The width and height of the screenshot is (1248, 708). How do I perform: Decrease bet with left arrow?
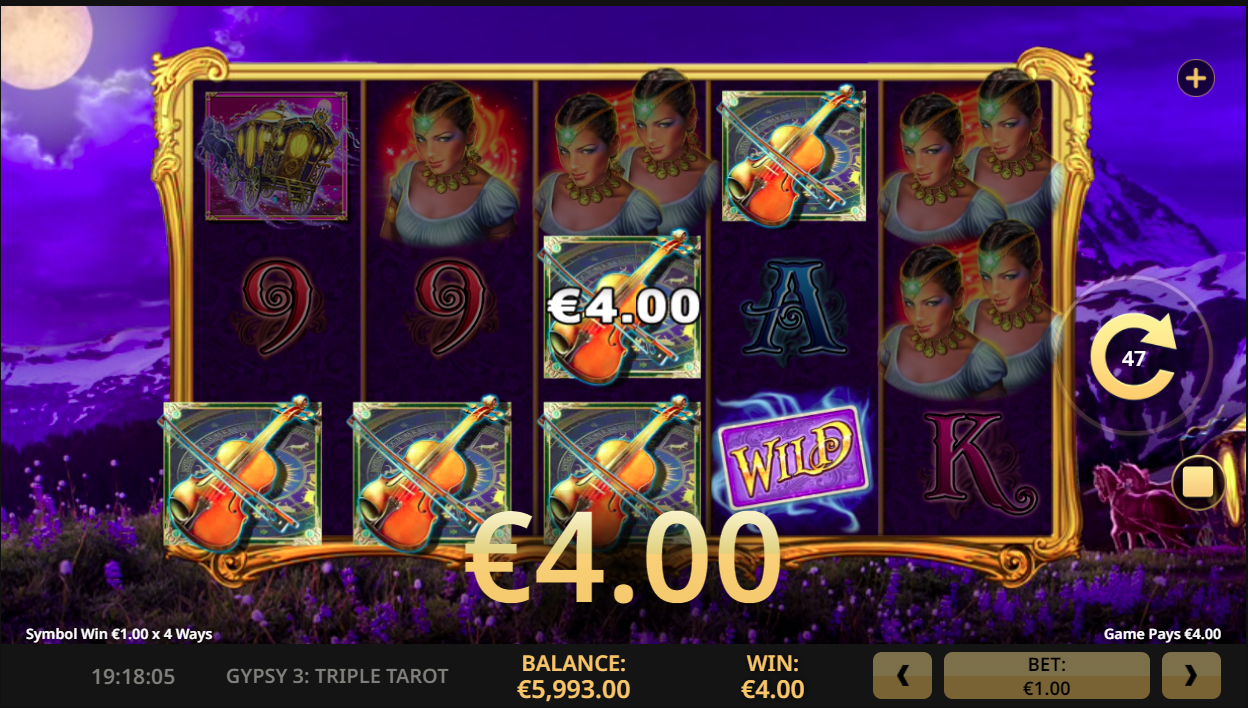(902, 675)
